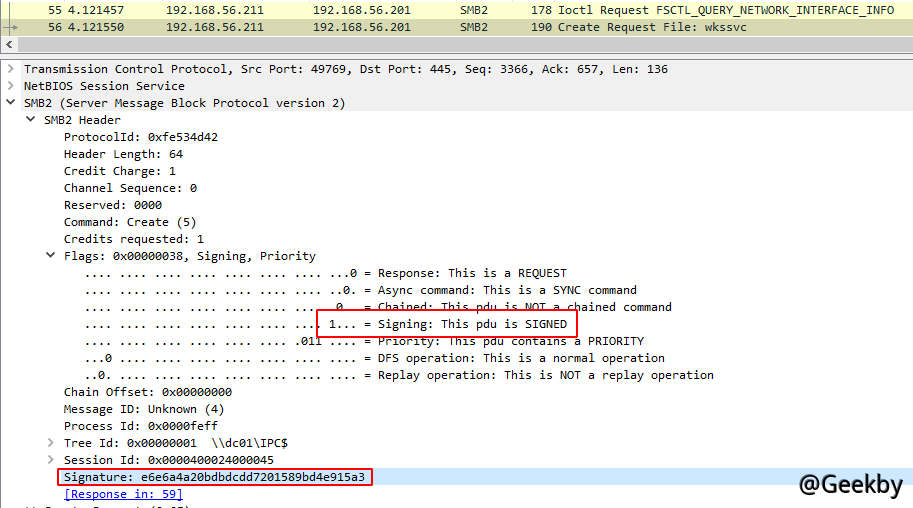Viewport: 913px width, 508px height.
Task: Select the Credits requested field
Action: 134,239
